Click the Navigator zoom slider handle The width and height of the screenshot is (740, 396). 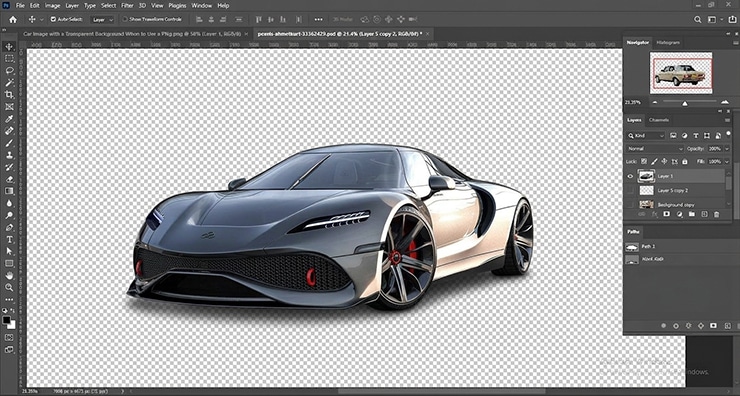[x=684, y=103]
